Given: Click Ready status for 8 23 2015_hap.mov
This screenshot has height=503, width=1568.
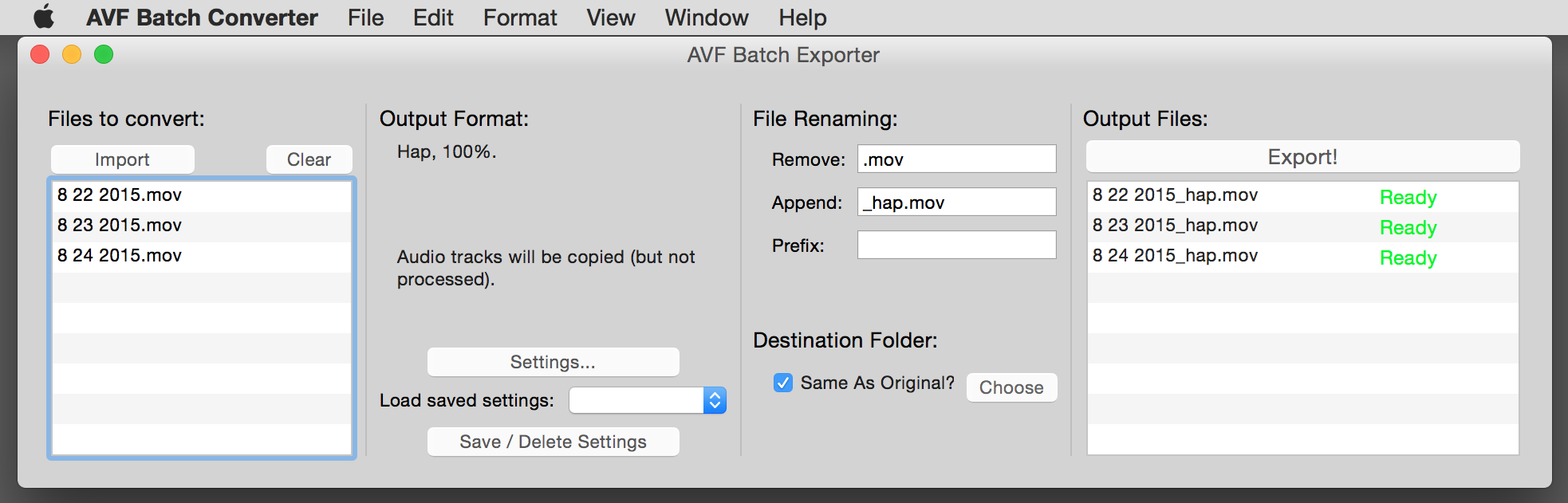Looking at the screenshot, I should (x=1408, y=228).
